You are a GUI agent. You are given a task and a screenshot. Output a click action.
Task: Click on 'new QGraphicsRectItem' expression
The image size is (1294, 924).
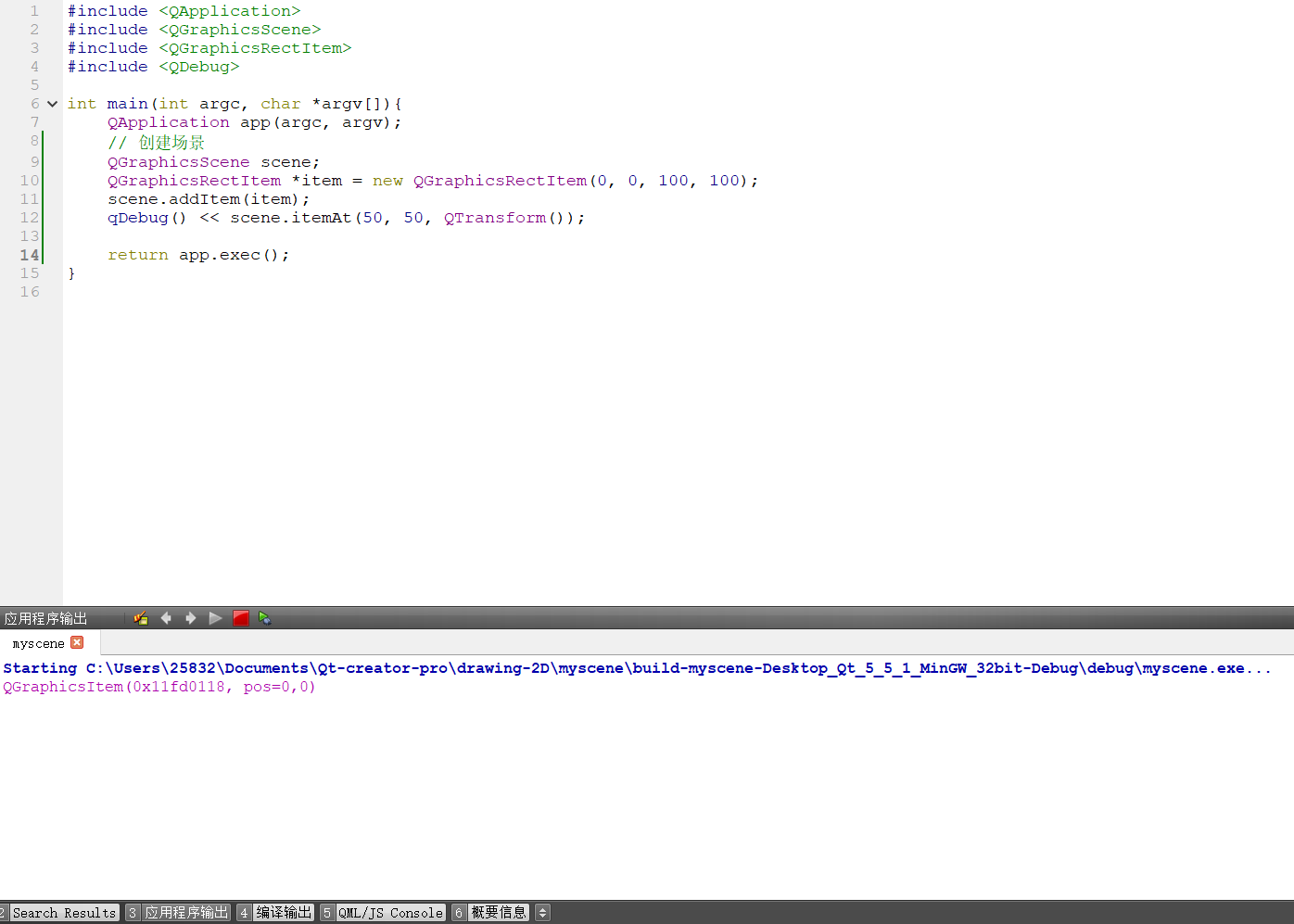pos(480,181)
